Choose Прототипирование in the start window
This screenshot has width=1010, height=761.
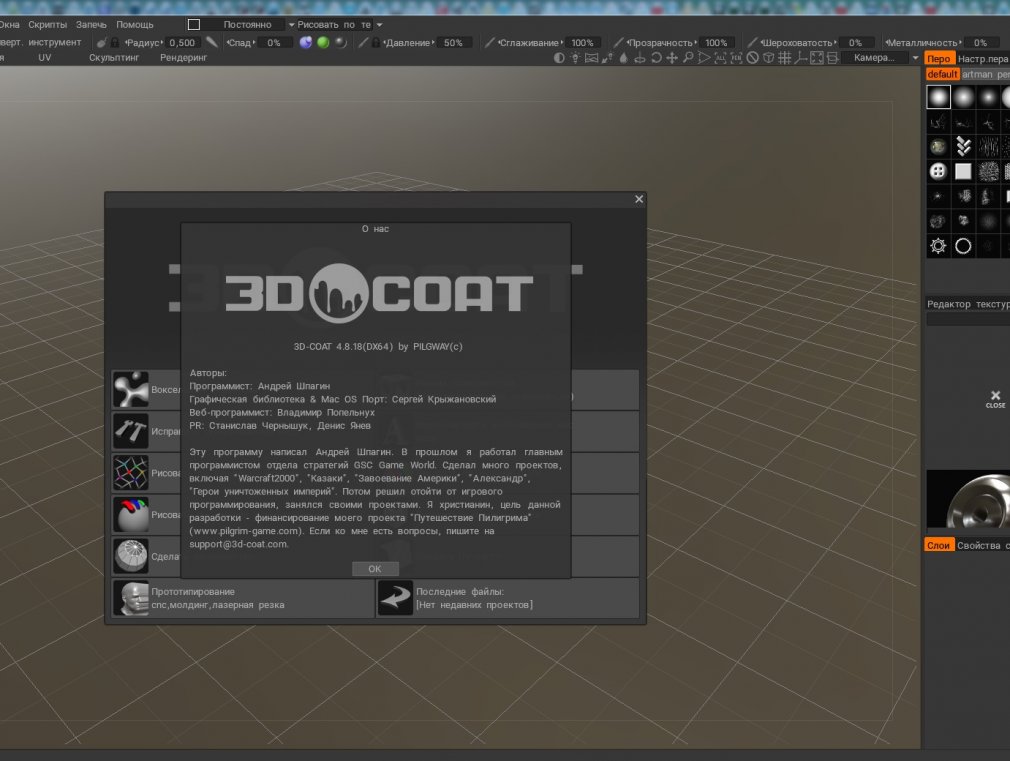pos(243,598)
